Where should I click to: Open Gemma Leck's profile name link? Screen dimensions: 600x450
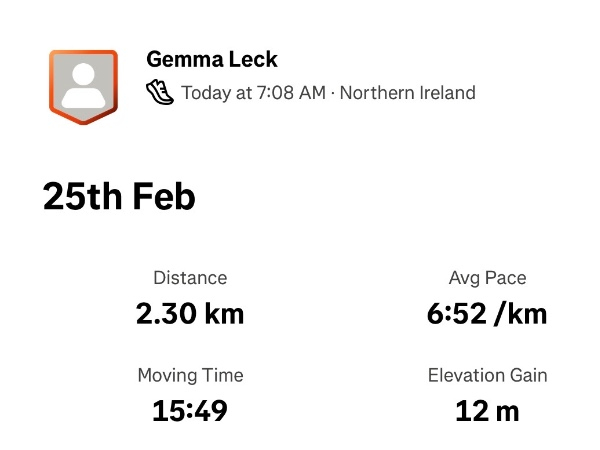(211, 60)
